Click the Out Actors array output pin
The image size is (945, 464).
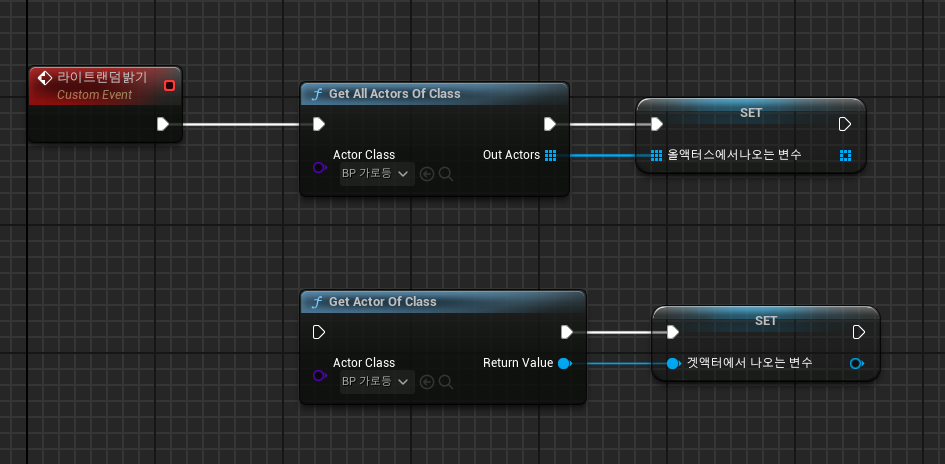click(550, 155)
